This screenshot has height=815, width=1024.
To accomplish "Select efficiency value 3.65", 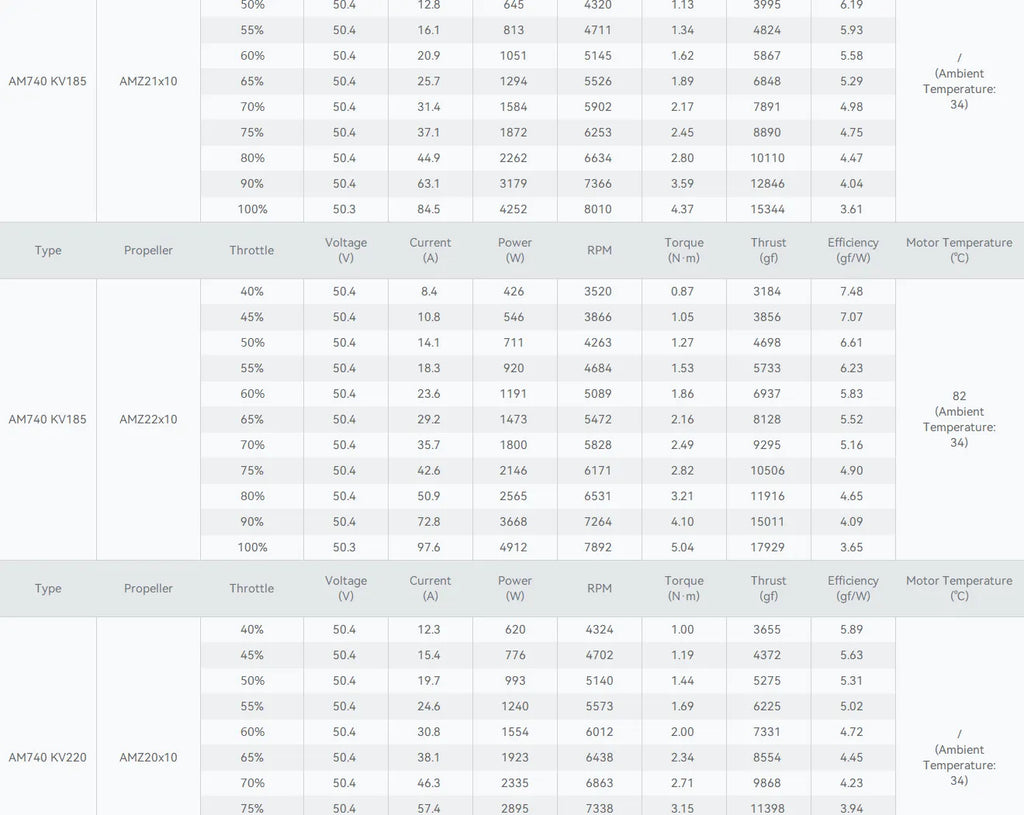I will pos(852,547).
